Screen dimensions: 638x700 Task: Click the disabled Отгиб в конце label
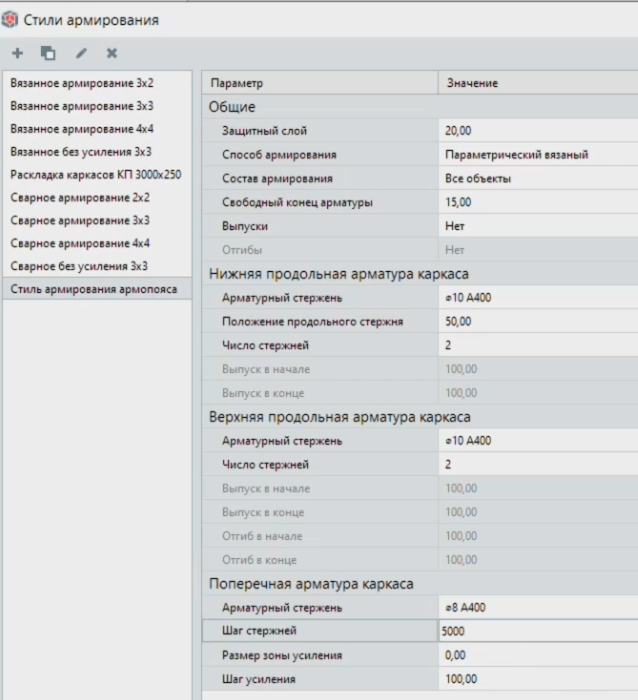tap(259, 560)
